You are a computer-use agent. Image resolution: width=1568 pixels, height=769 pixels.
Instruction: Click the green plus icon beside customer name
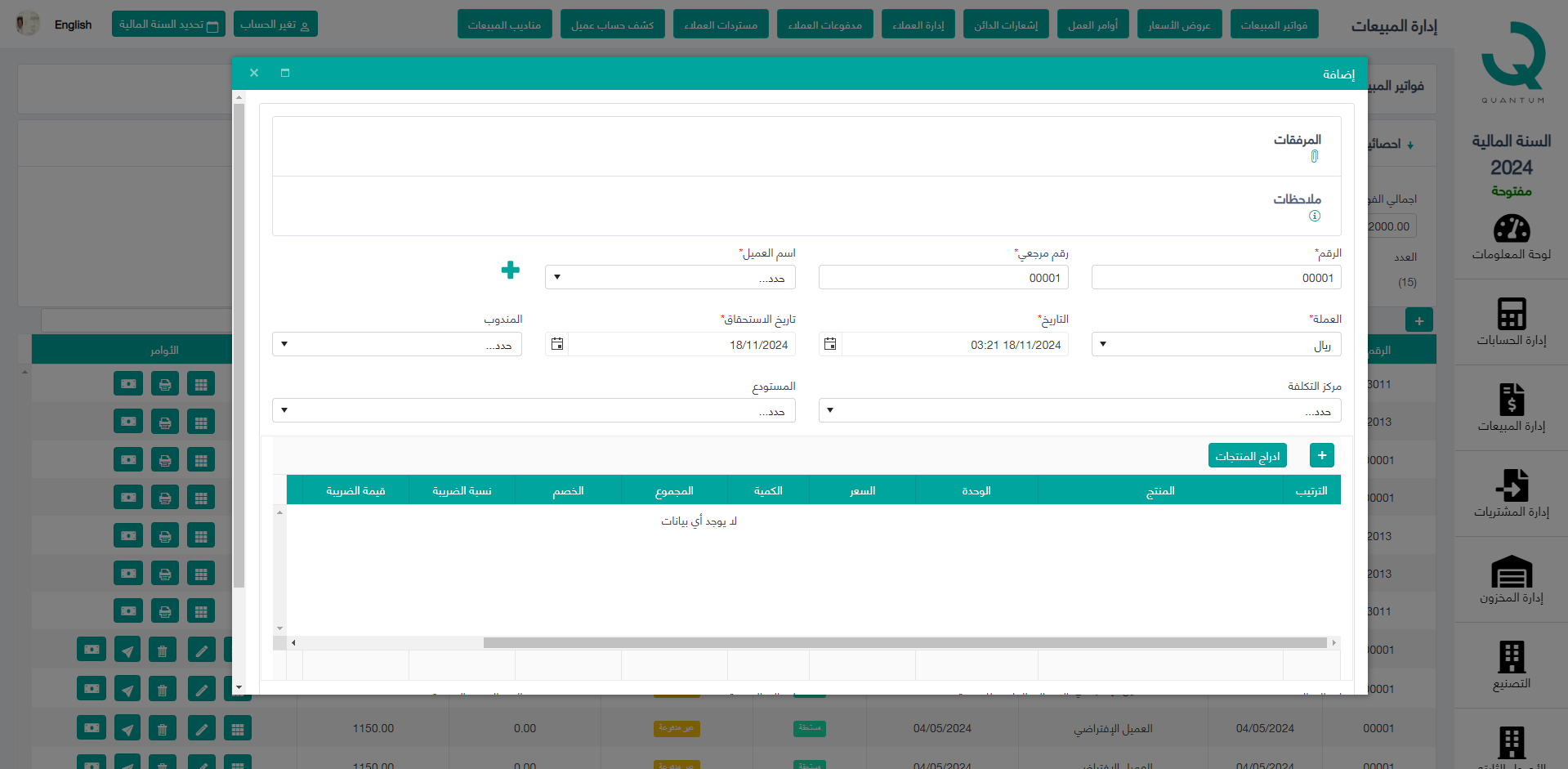click(510, 270)
